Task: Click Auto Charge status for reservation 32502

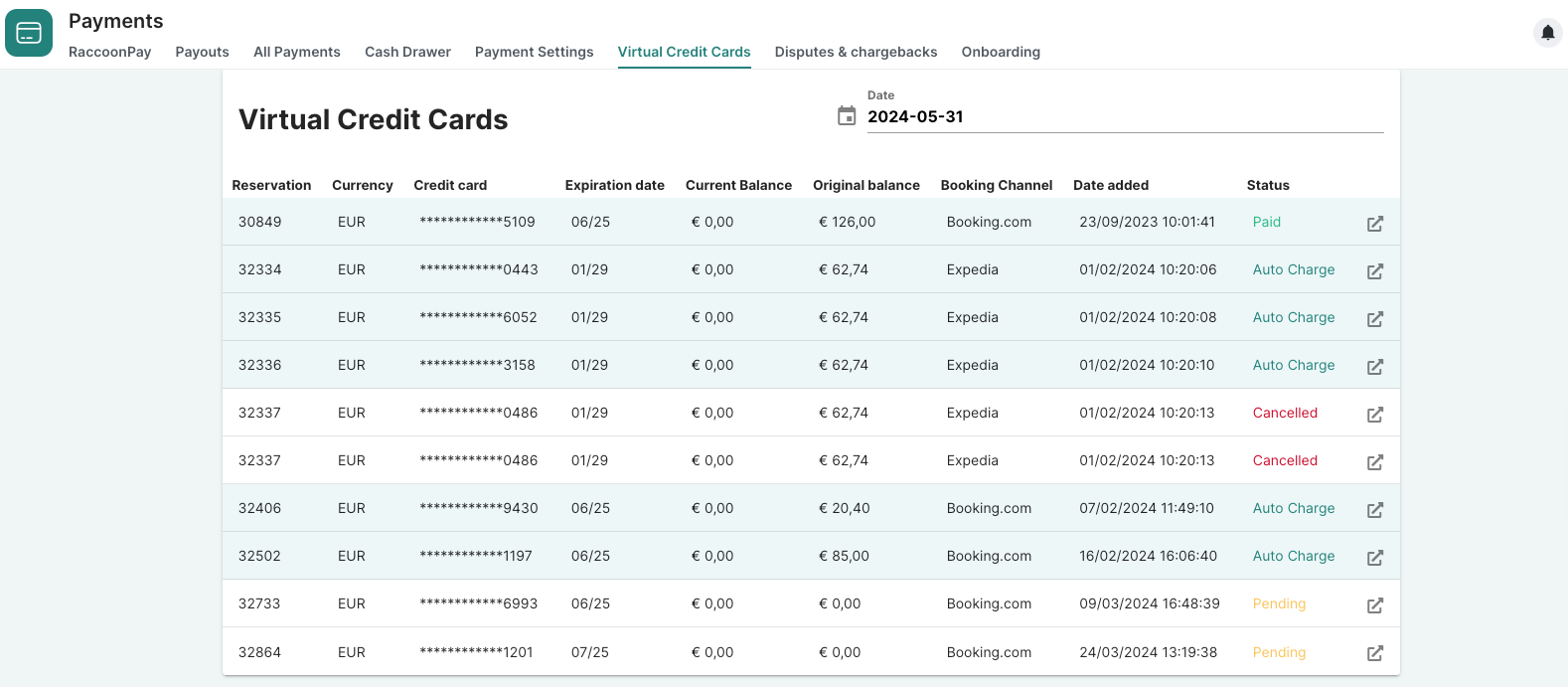Action: pos(1294,556)
